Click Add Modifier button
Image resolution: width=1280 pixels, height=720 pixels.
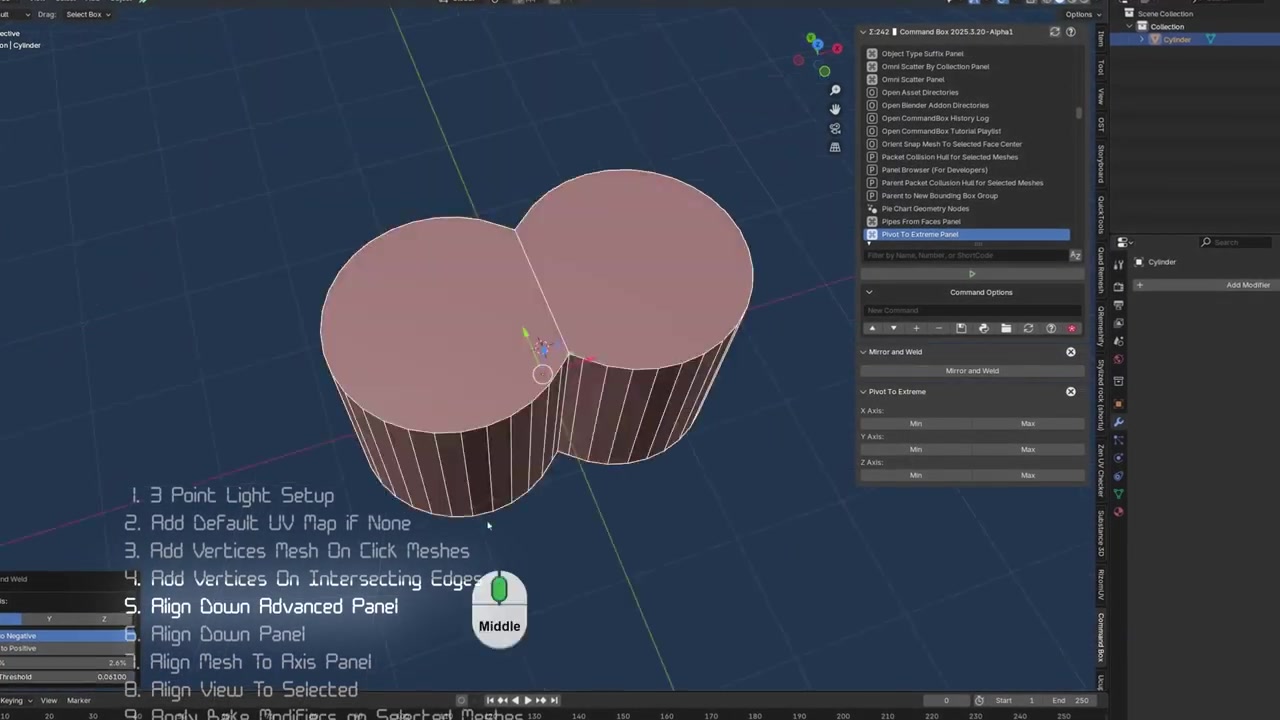pos(1247,285)
